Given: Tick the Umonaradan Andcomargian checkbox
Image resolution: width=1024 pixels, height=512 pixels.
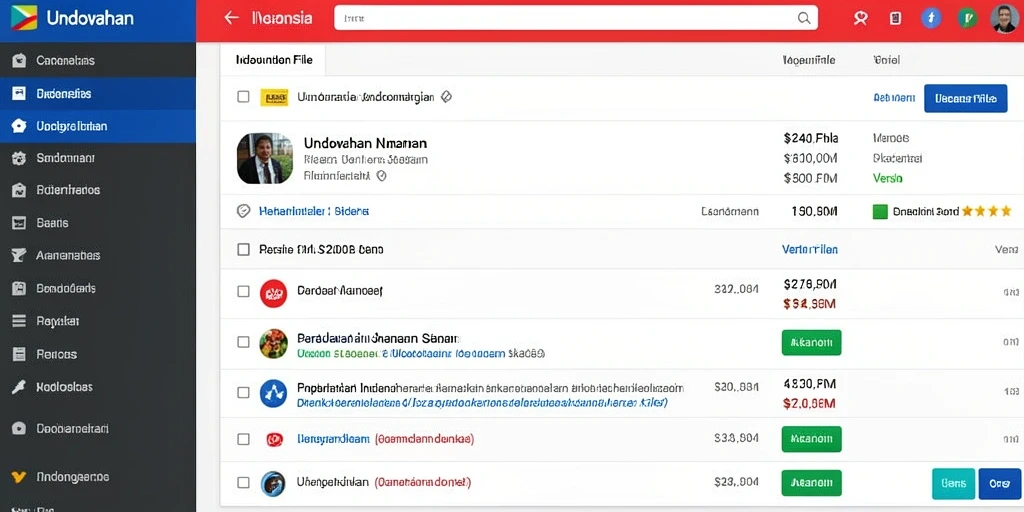Looking at the screenshot, I should click(x=243, y=97).
